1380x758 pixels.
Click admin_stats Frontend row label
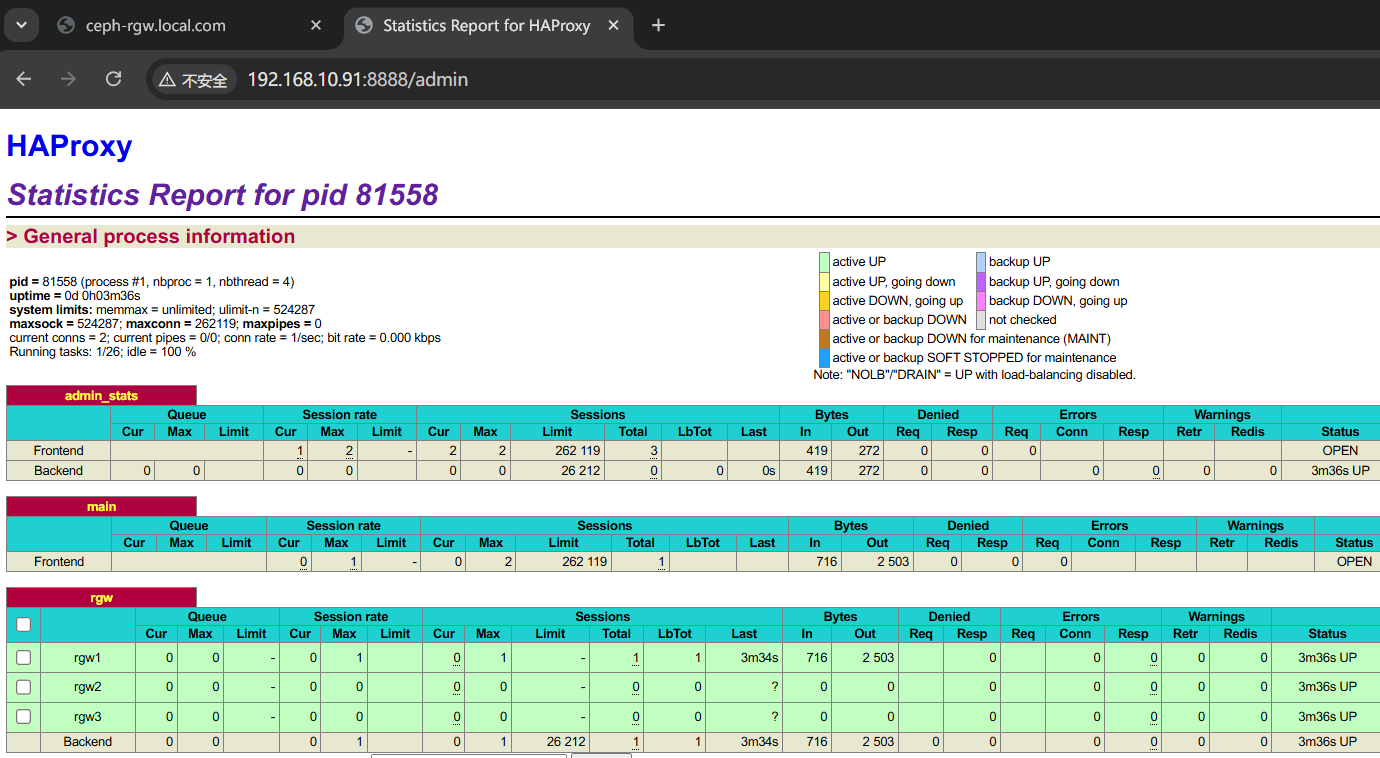pyautogui.click(x=59, y=451)
